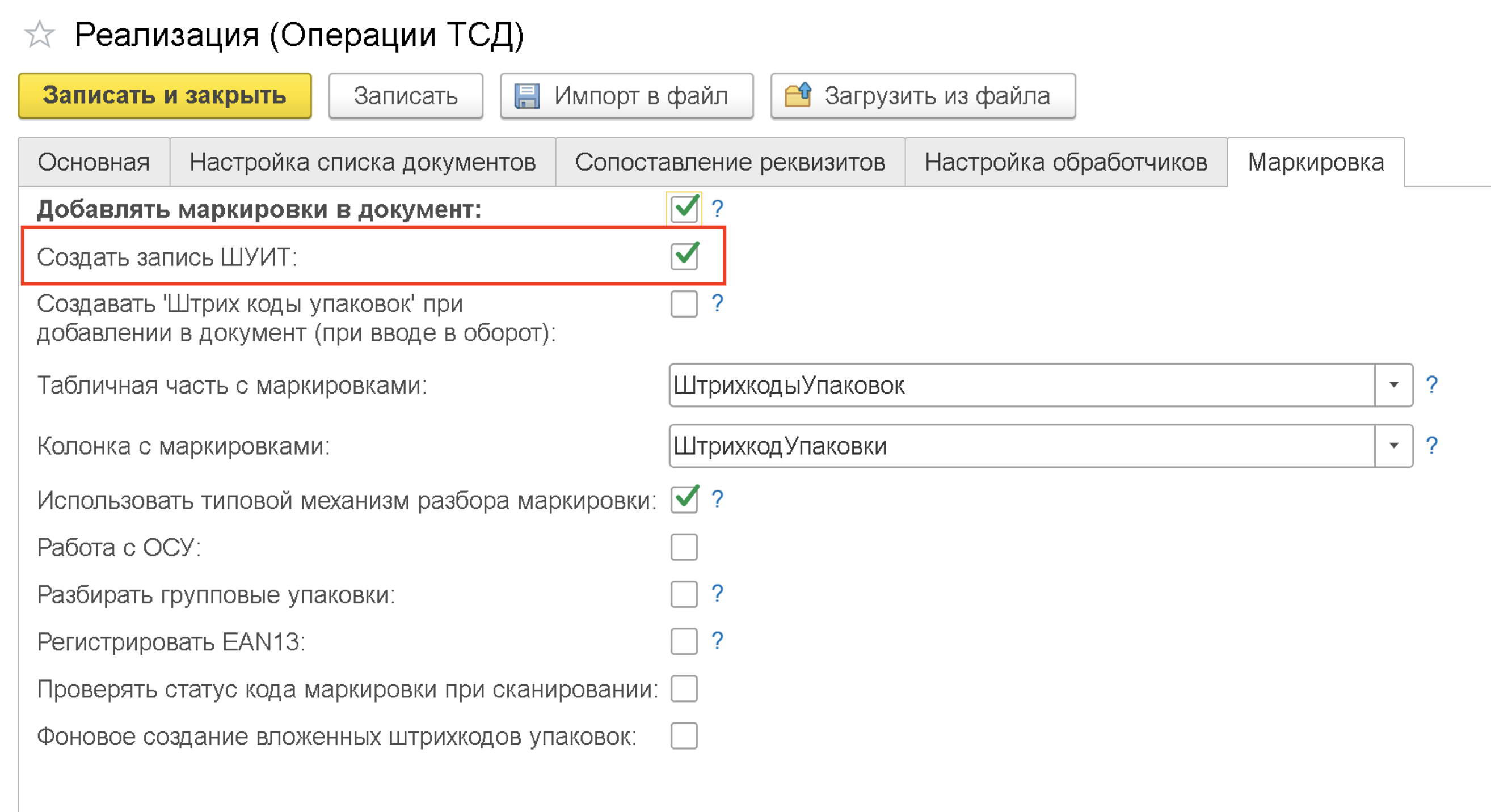Open help for 'Использовать типовой механизм разбора маркировки'
1491x812 pixels.
coord(717,498)
